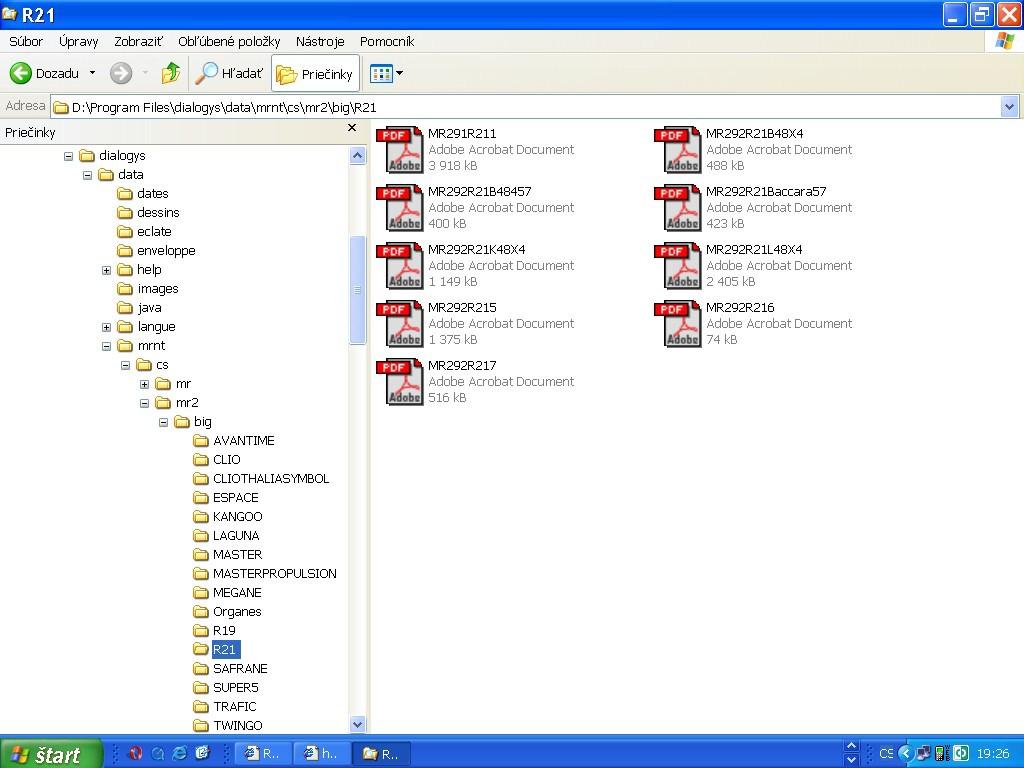Select the MR292R215 PDF icon
This screenshot has height=768, width=1024.
(x=400, y=324)
